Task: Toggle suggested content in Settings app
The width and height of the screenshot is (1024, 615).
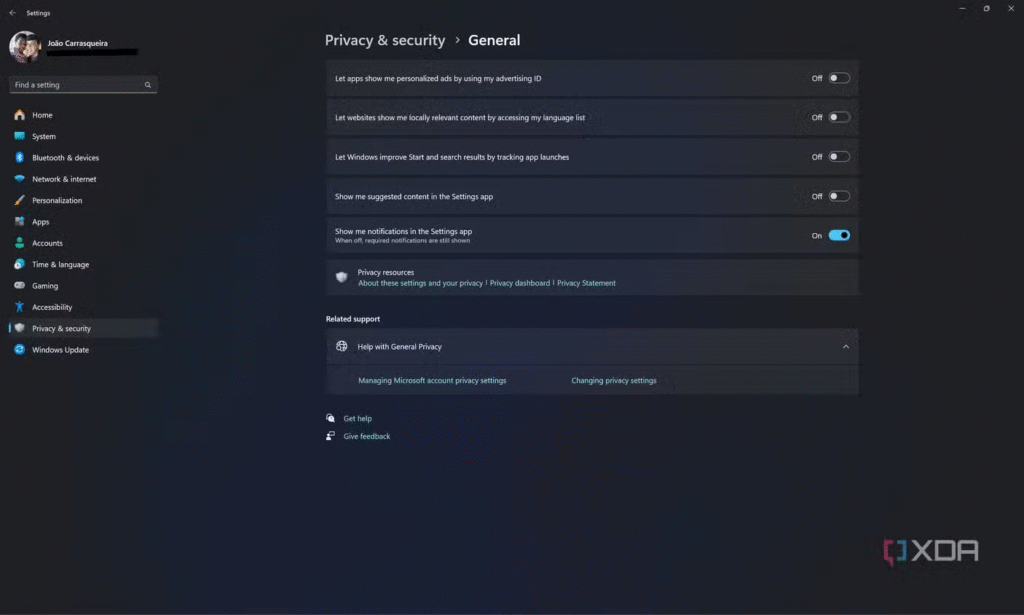Action: (x=838, y=197)
